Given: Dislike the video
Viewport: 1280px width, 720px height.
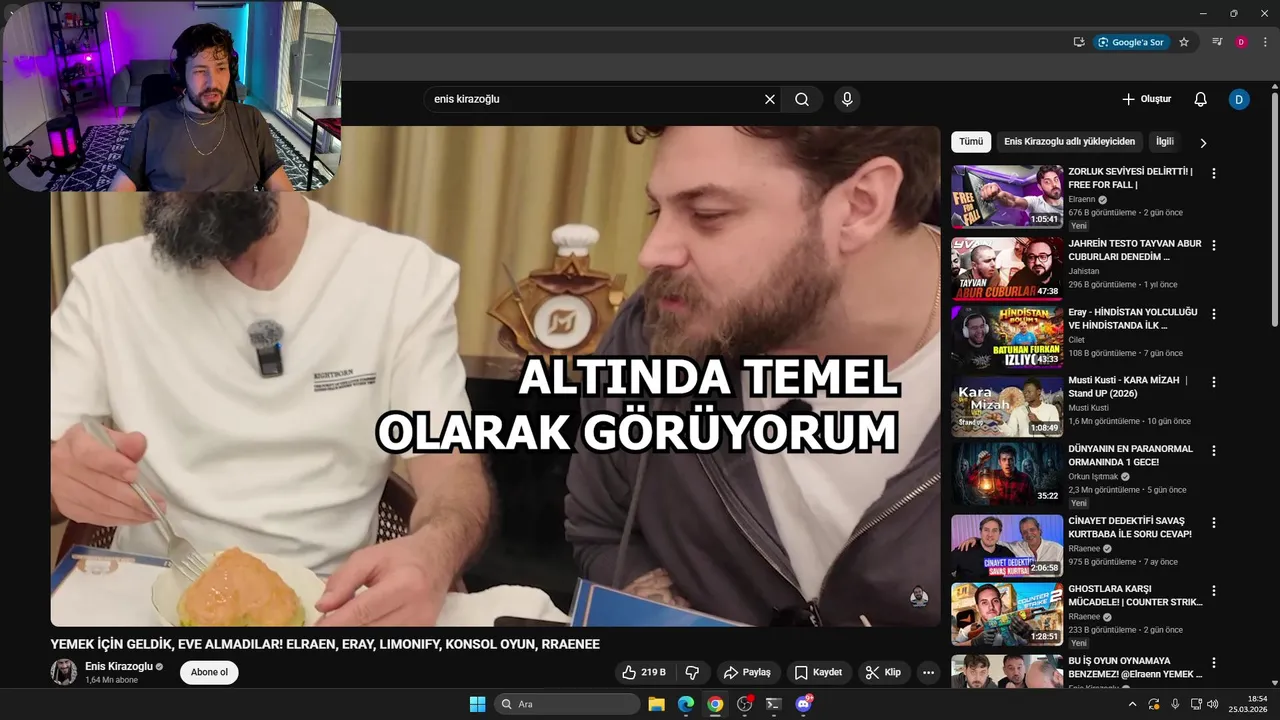Looking at the screenshot, I should 692,672.
